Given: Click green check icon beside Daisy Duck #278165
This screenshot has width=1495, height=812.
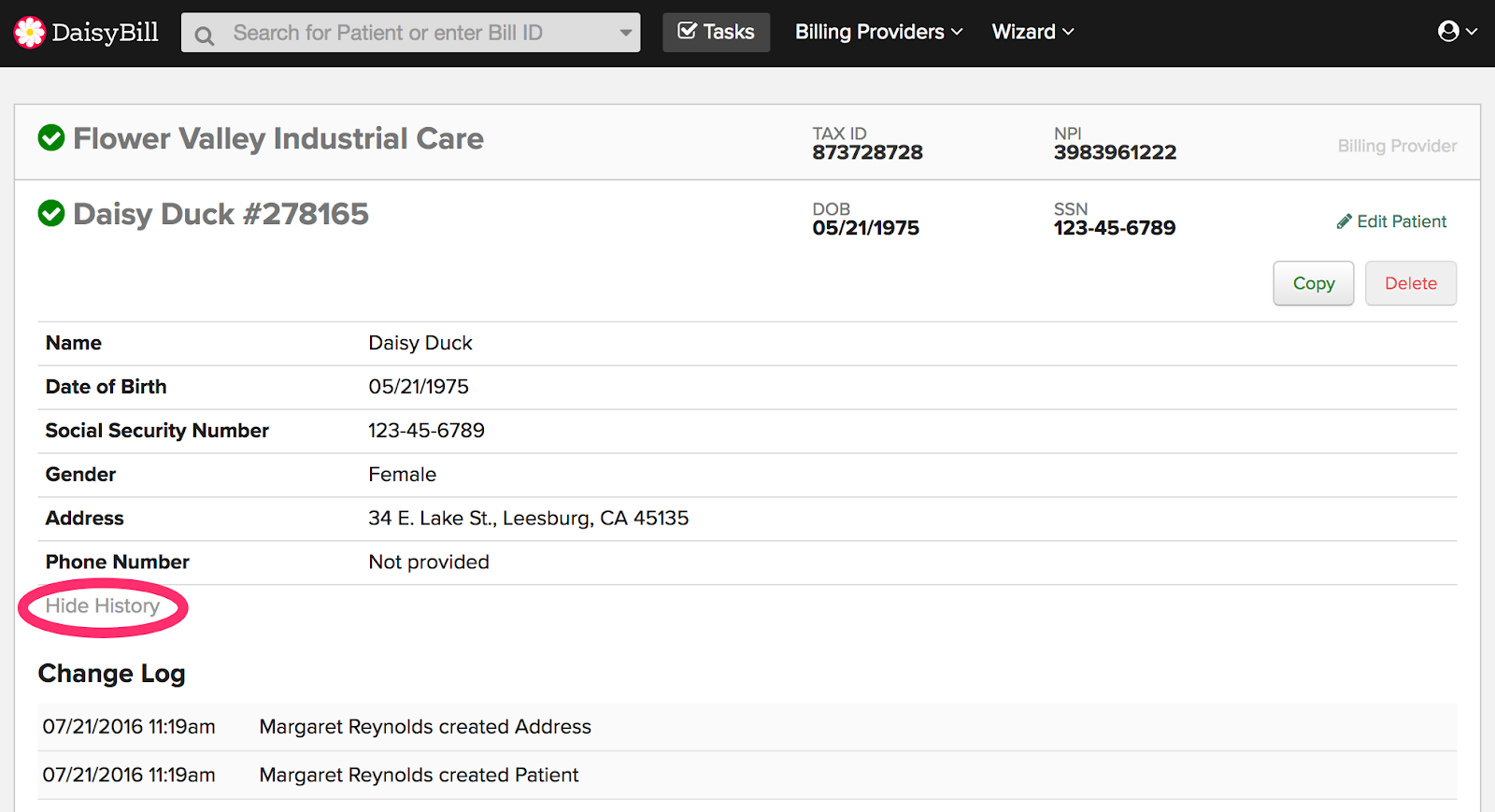Looking at the screenshot, I should [51, 213].
